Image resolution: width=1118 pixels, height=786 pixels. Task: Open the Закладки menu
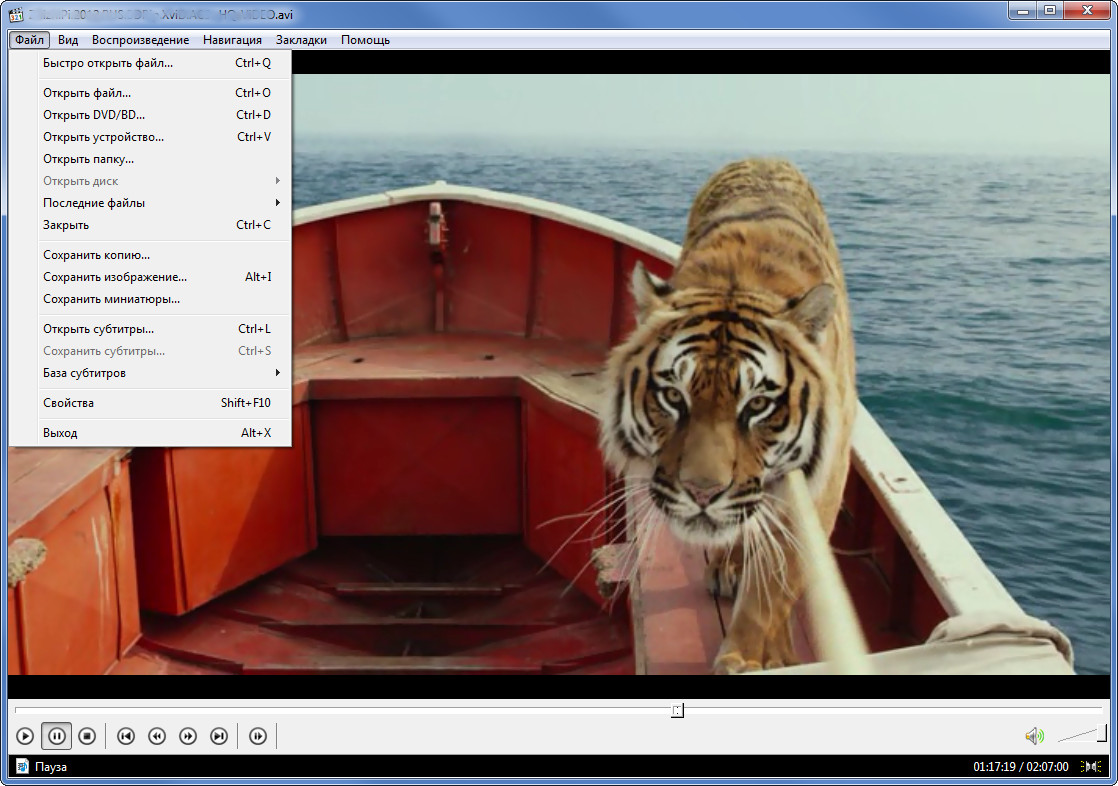coord(302,40)
